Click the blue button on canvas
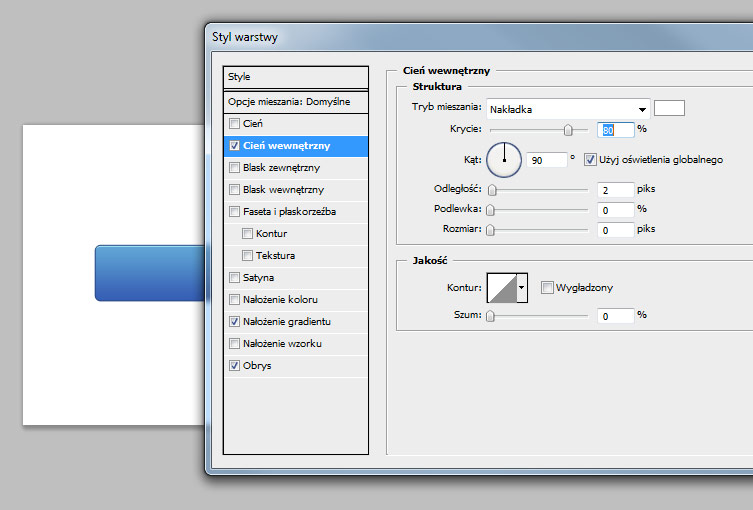753x510 pixels. (x=150, y=273)
